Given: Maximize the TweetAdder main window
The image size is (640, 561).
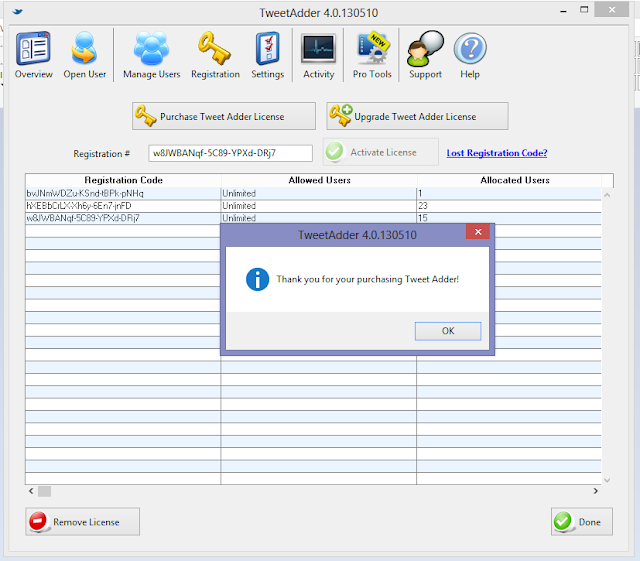Looking at the screenshot, I should (584, 10).
